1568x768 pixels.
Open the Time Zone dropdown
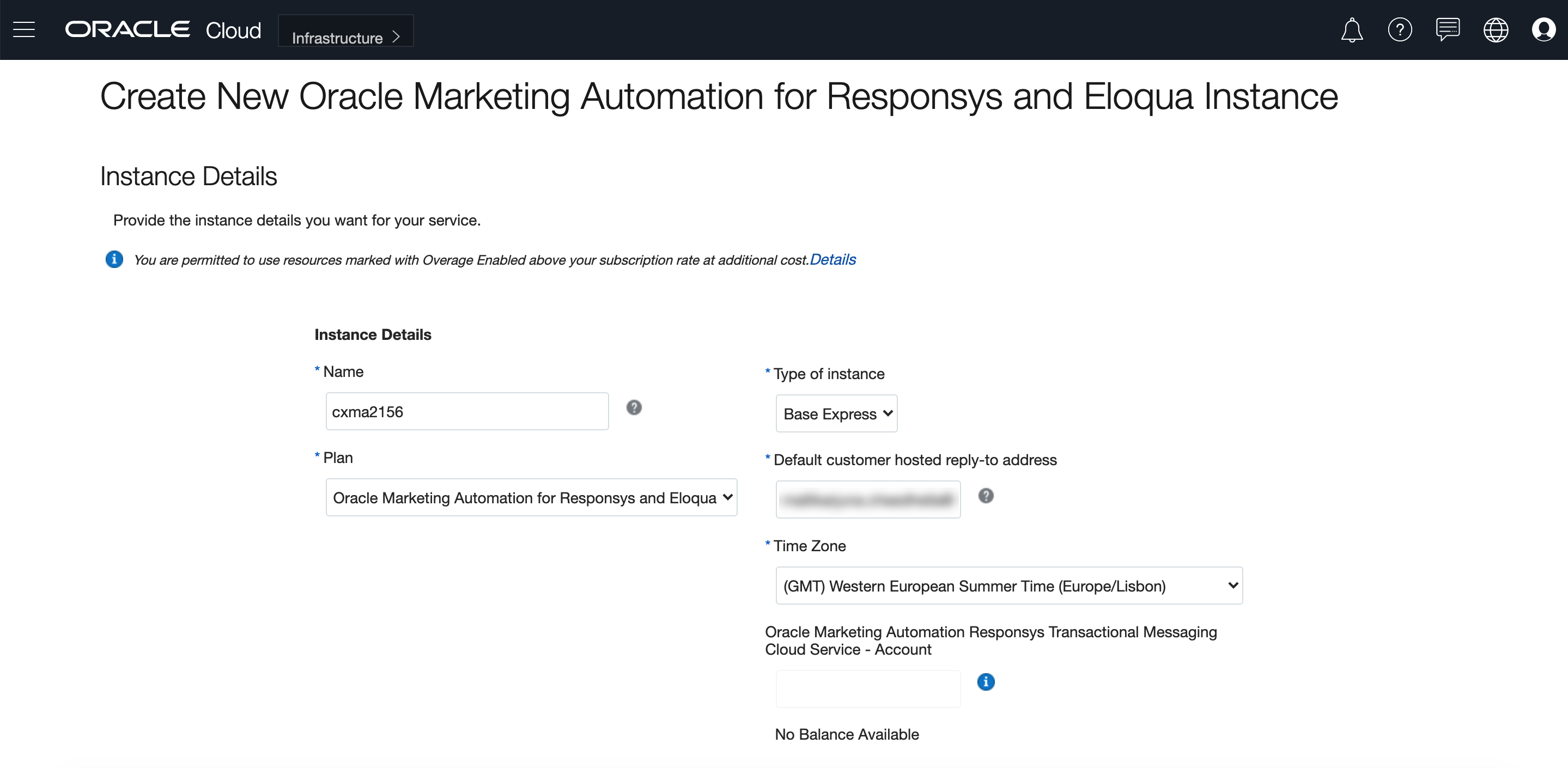1008,586
